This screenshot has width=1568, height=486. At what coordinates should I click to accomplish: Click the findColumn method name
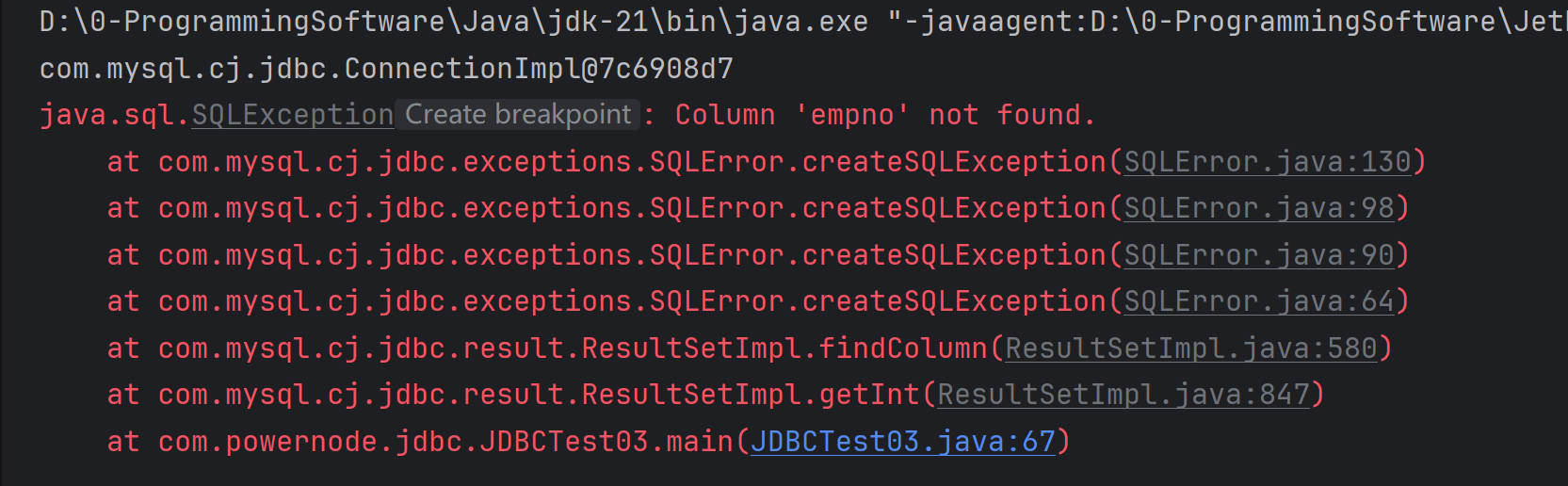coord(903,348)
